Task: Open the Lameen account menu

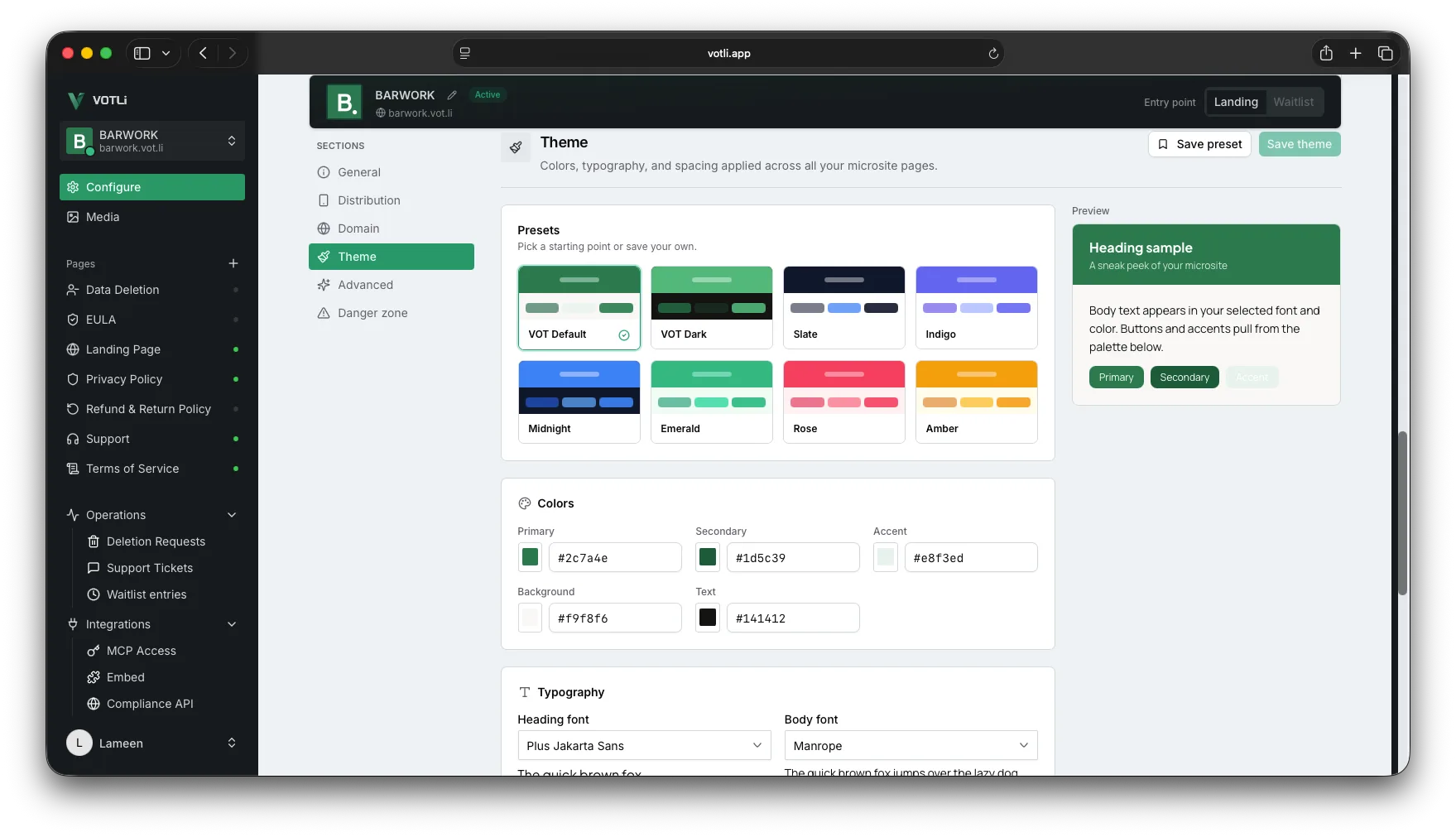Action: pos(152,743)
